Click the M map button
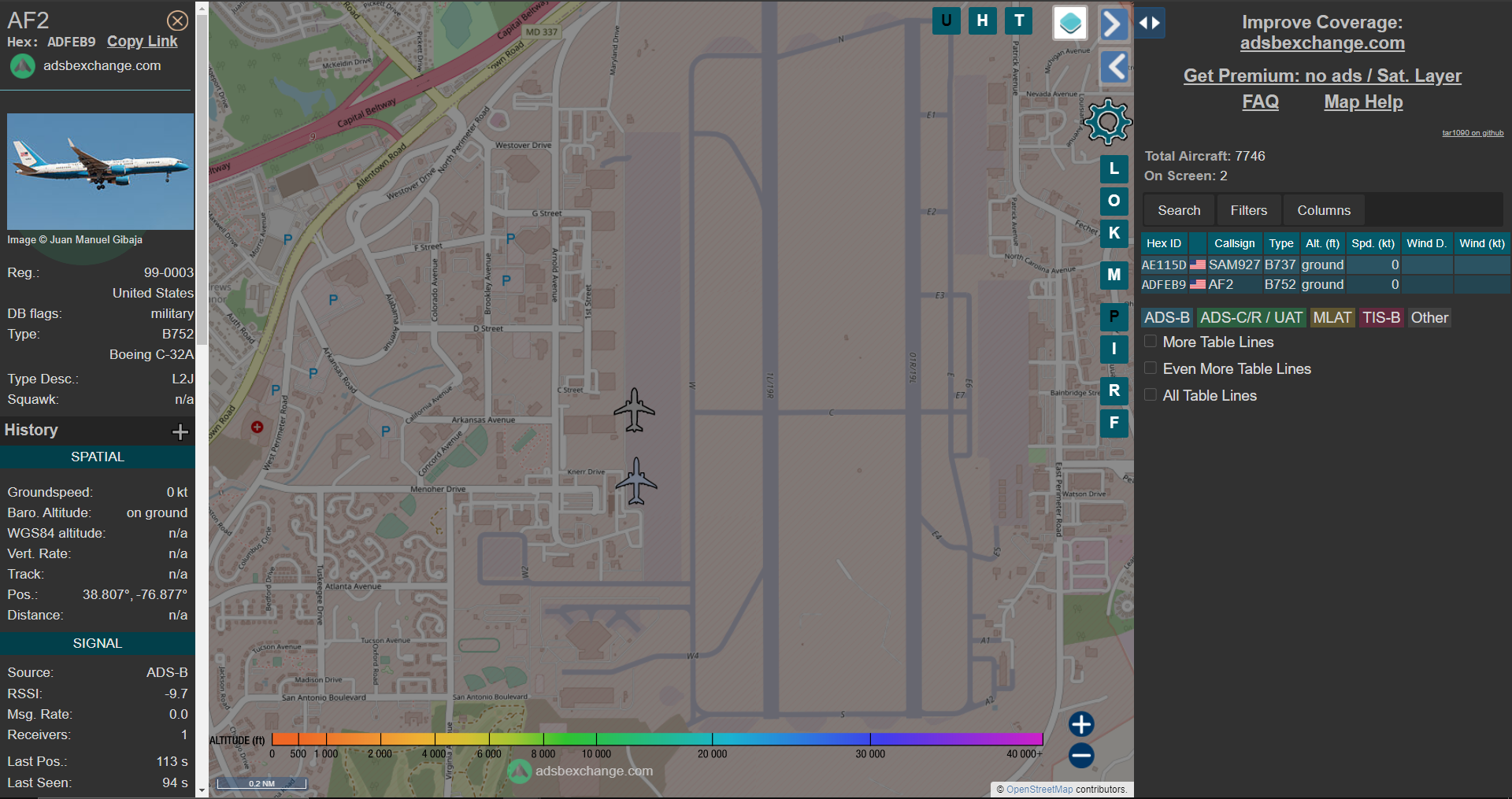This screenshot has height=799, width=1512. [x=1114, y=276]
